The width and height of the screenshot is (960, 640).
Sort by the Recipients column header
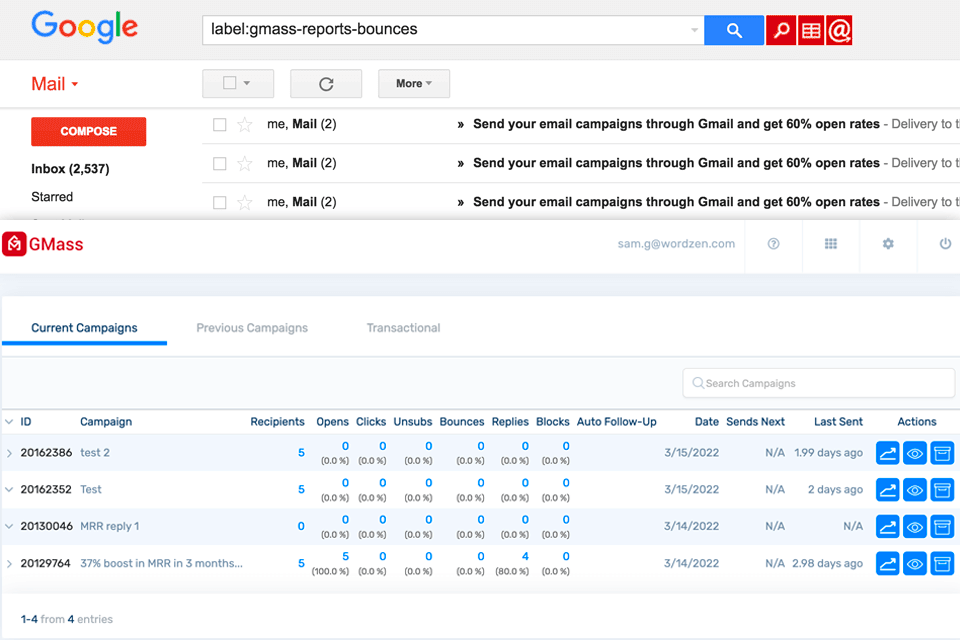coord(277,422)
